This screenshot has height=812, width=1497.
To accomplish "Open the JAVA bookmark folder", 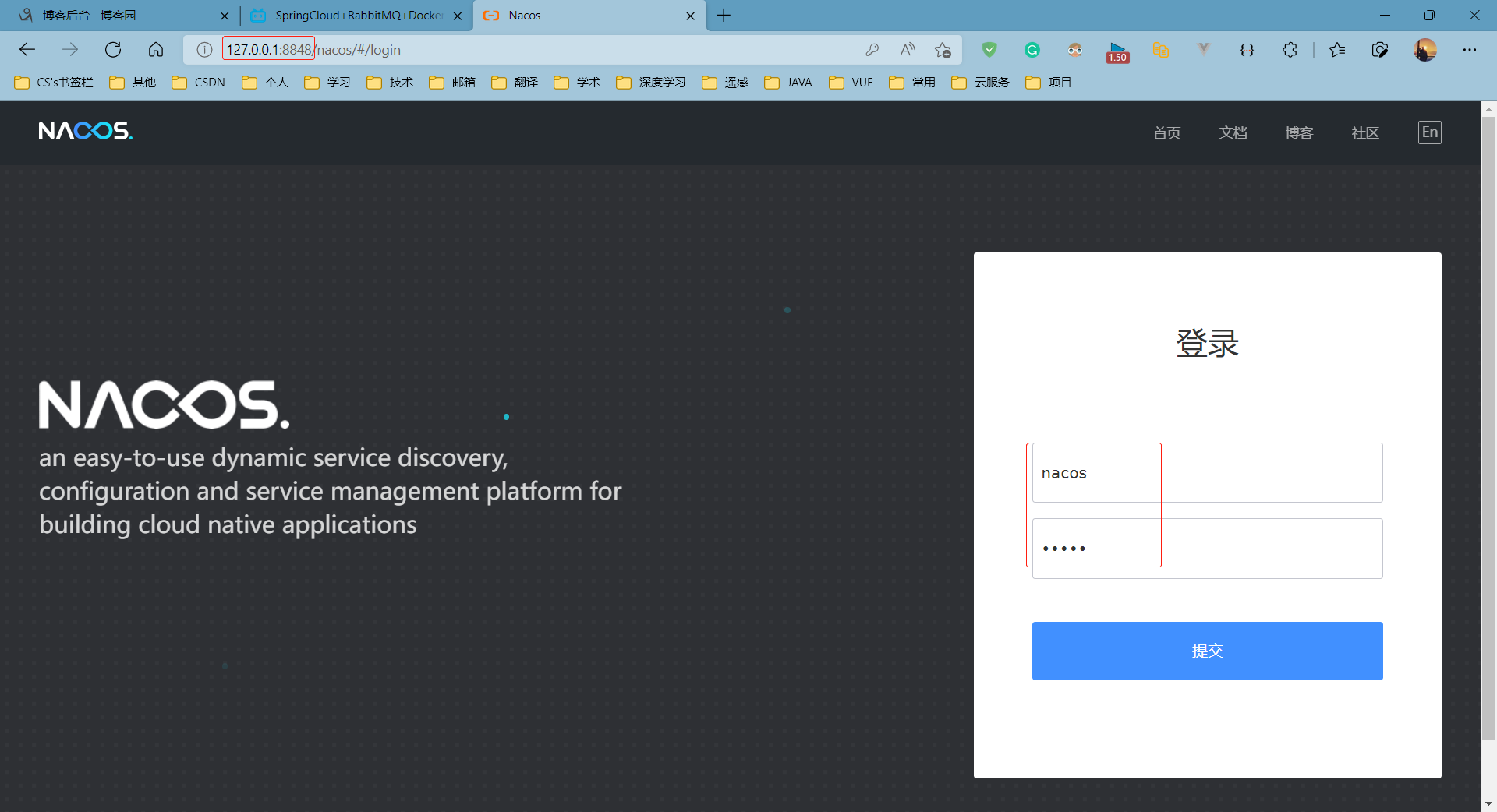I will coord(789,83).
